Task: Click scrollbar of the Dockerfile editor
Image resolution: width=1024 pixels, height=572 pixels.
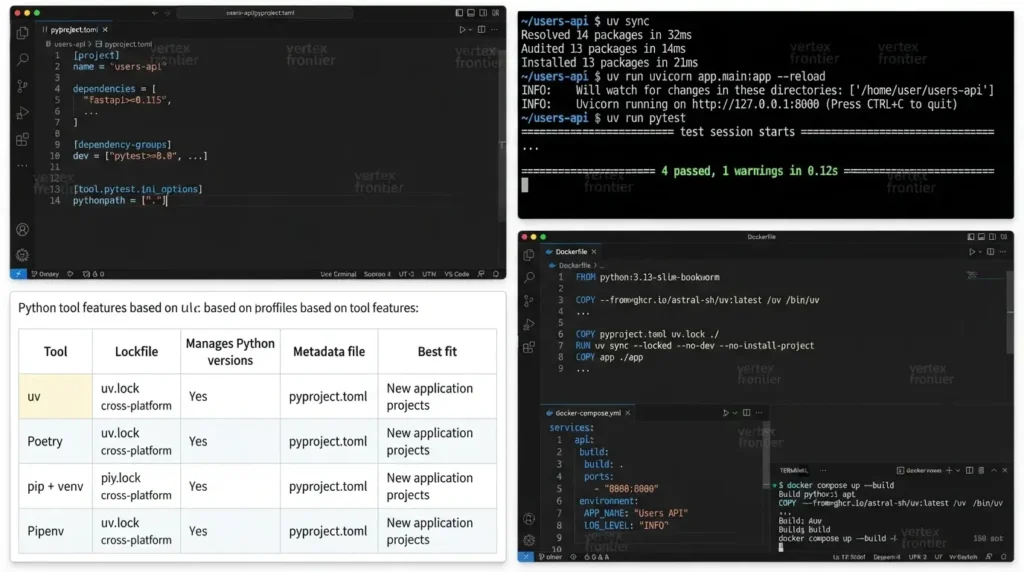Action: (x=1010, y=313)
